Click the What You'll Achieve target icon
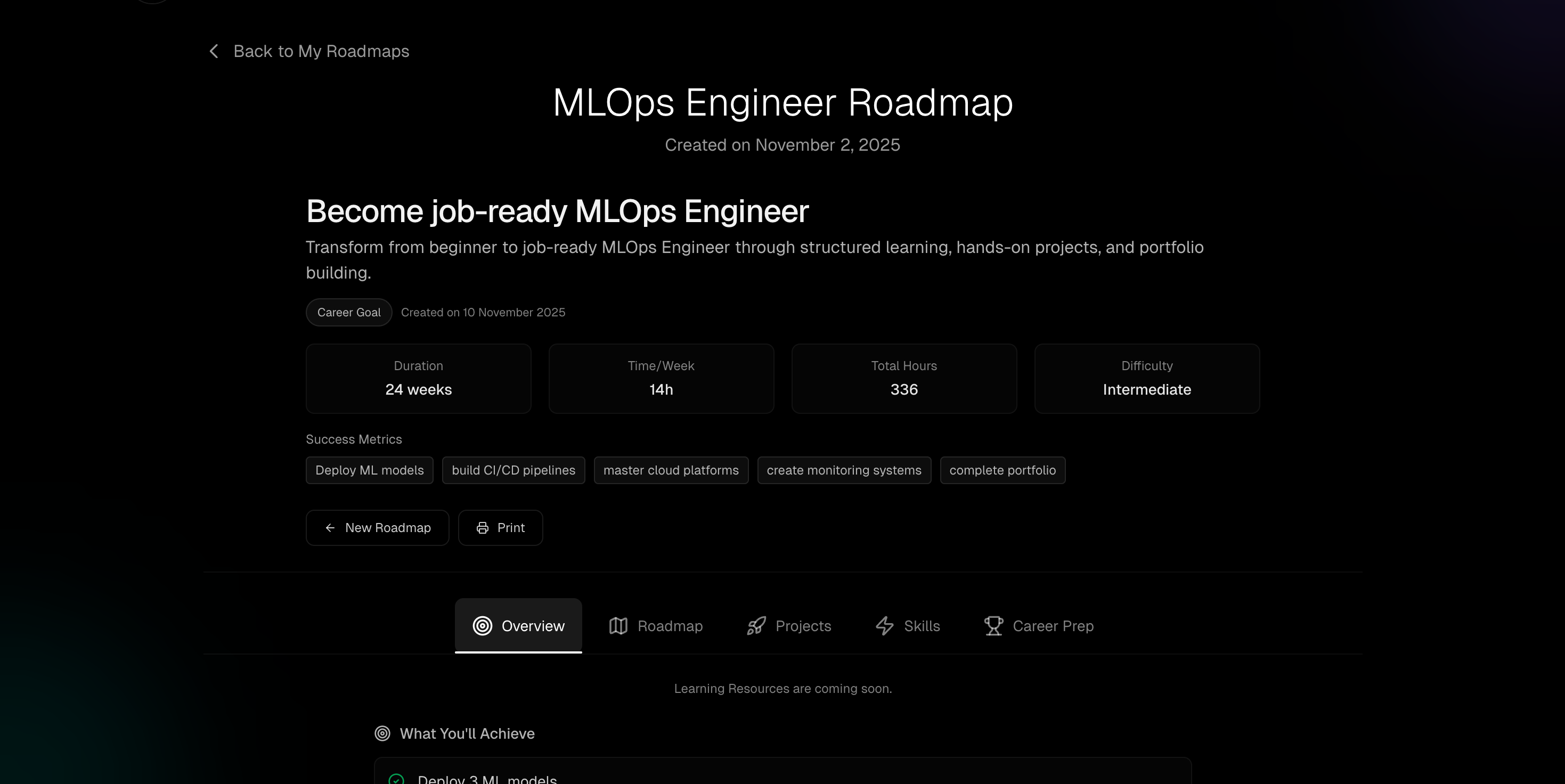1565x784 pixels. coord(382,733)
